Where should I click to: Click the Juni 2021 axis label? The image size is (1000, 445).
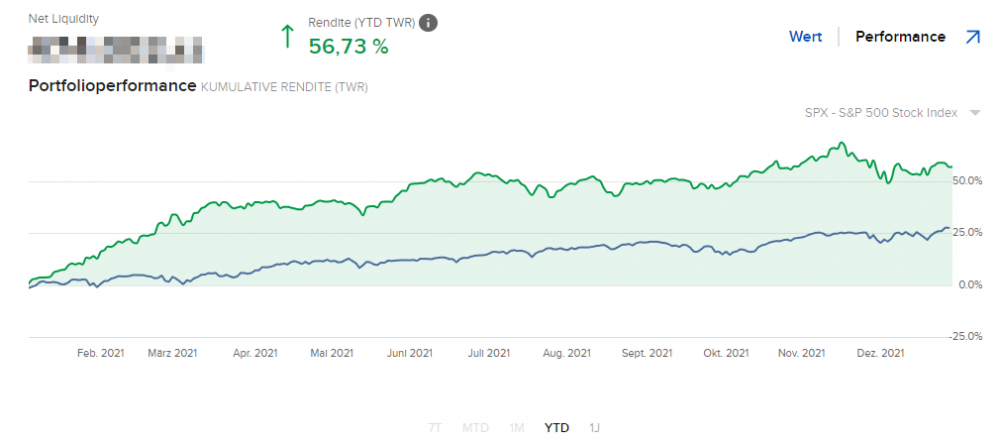coord(409,353)
